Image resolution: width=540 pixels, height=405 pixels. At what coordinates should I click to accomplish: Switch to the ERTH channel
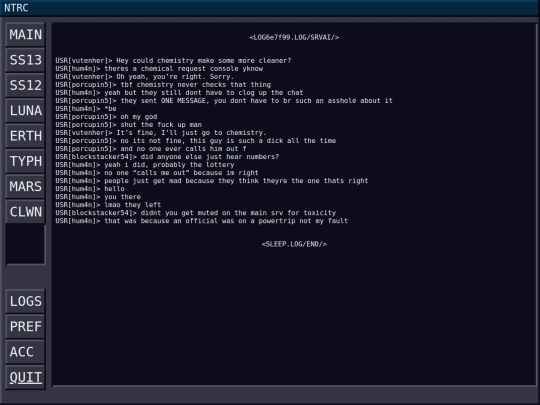coord(25,136)
